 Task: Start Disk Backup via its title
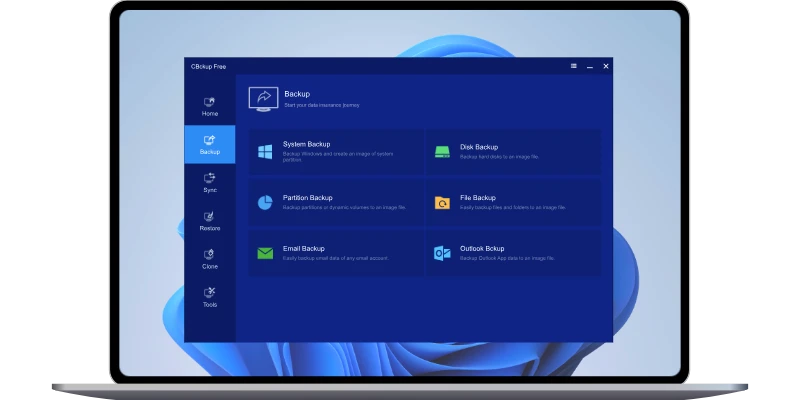pos(478,147)
